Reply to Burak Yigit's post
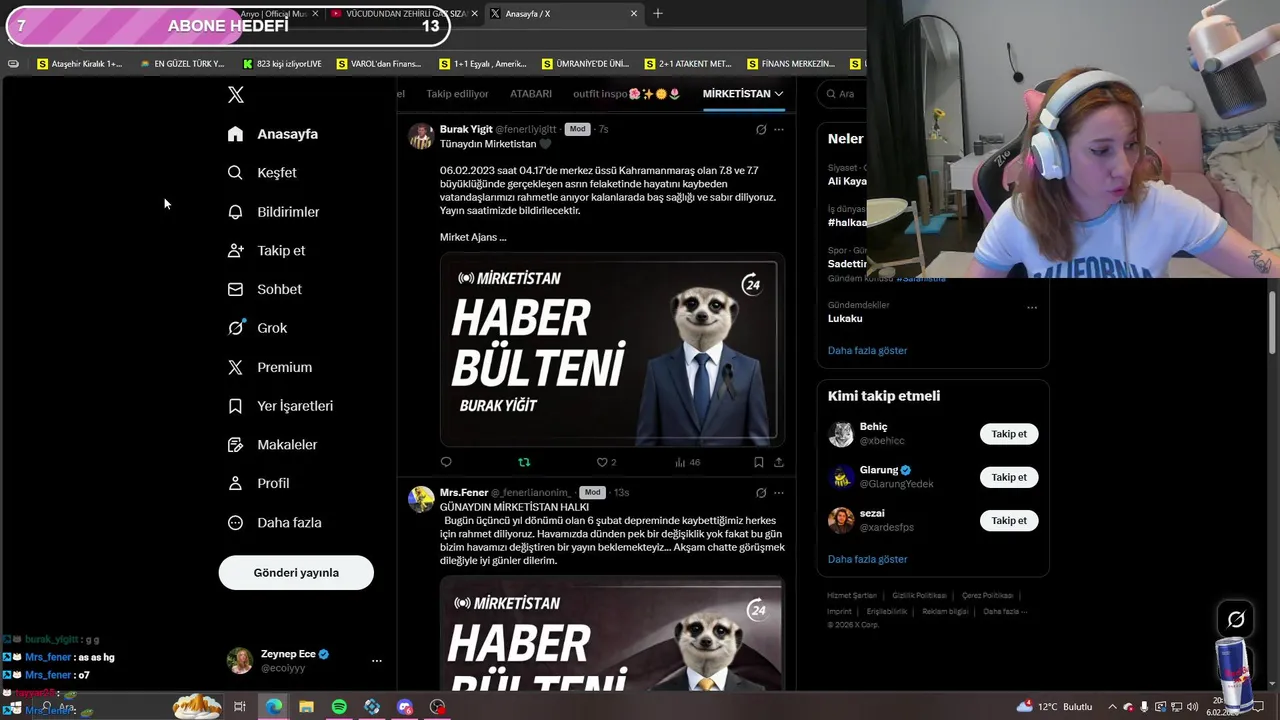Viewport: 1280px width, 720px height. [x=446, y=462]
